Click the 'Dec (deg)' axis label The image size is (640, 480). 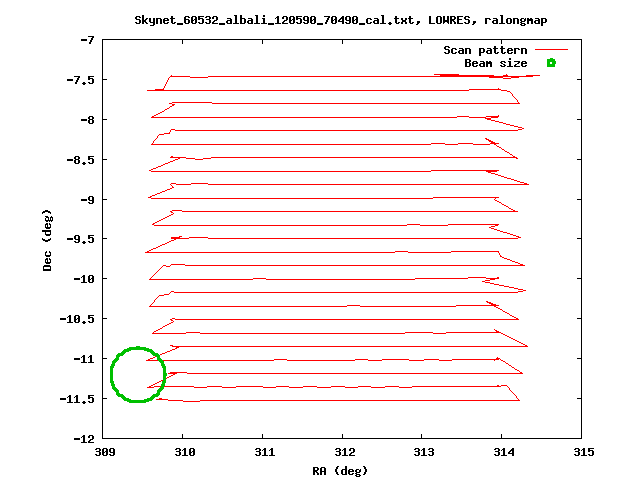click(x=47, y=240)
